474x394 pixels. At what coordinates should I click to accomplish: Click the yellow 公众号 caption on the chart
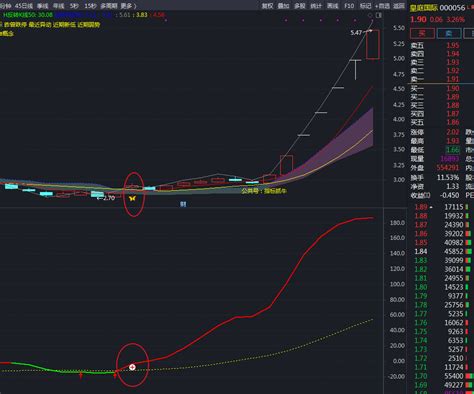[x=264, y=191]
